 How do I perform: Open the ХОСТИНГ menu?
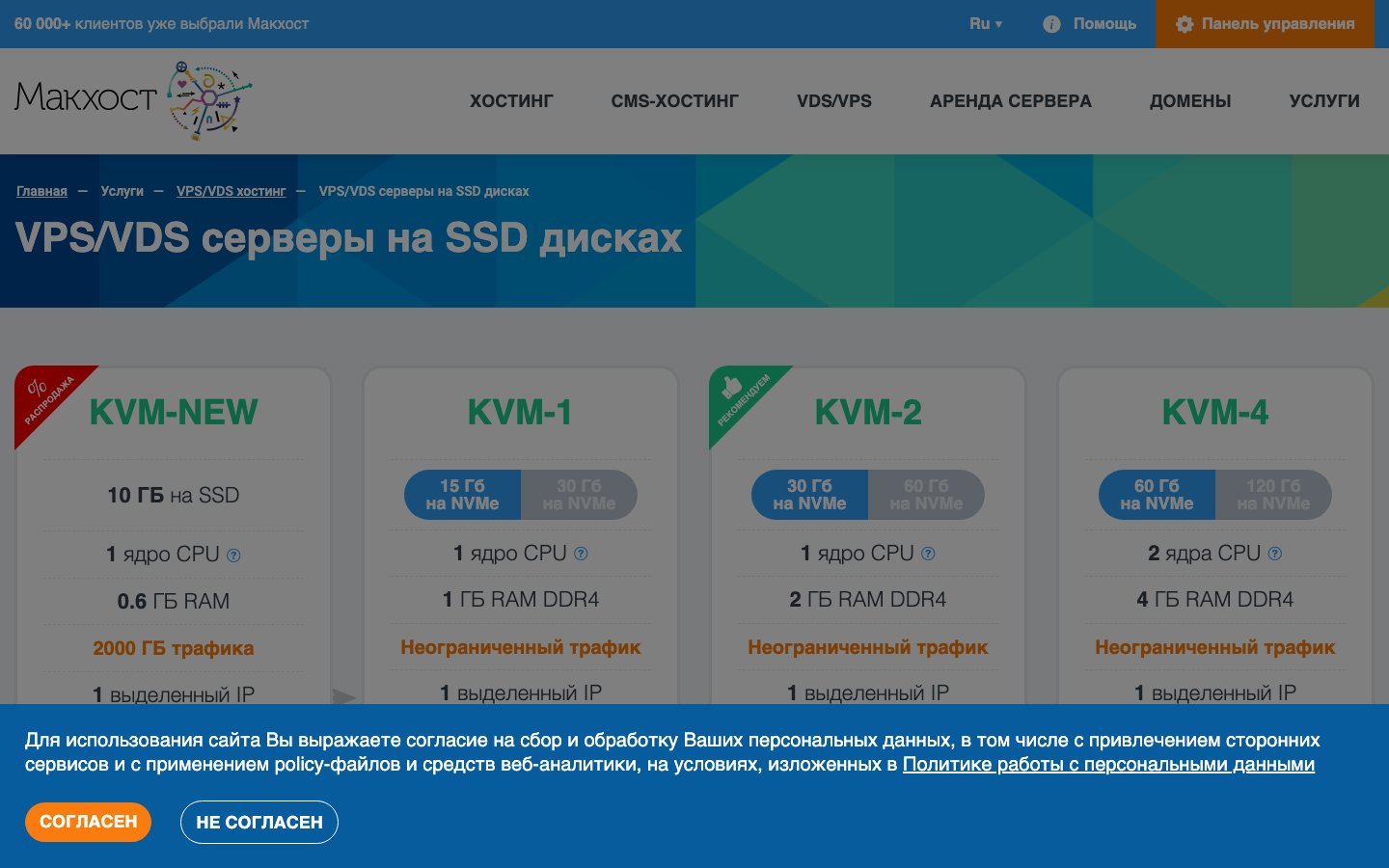coord(511,101)
